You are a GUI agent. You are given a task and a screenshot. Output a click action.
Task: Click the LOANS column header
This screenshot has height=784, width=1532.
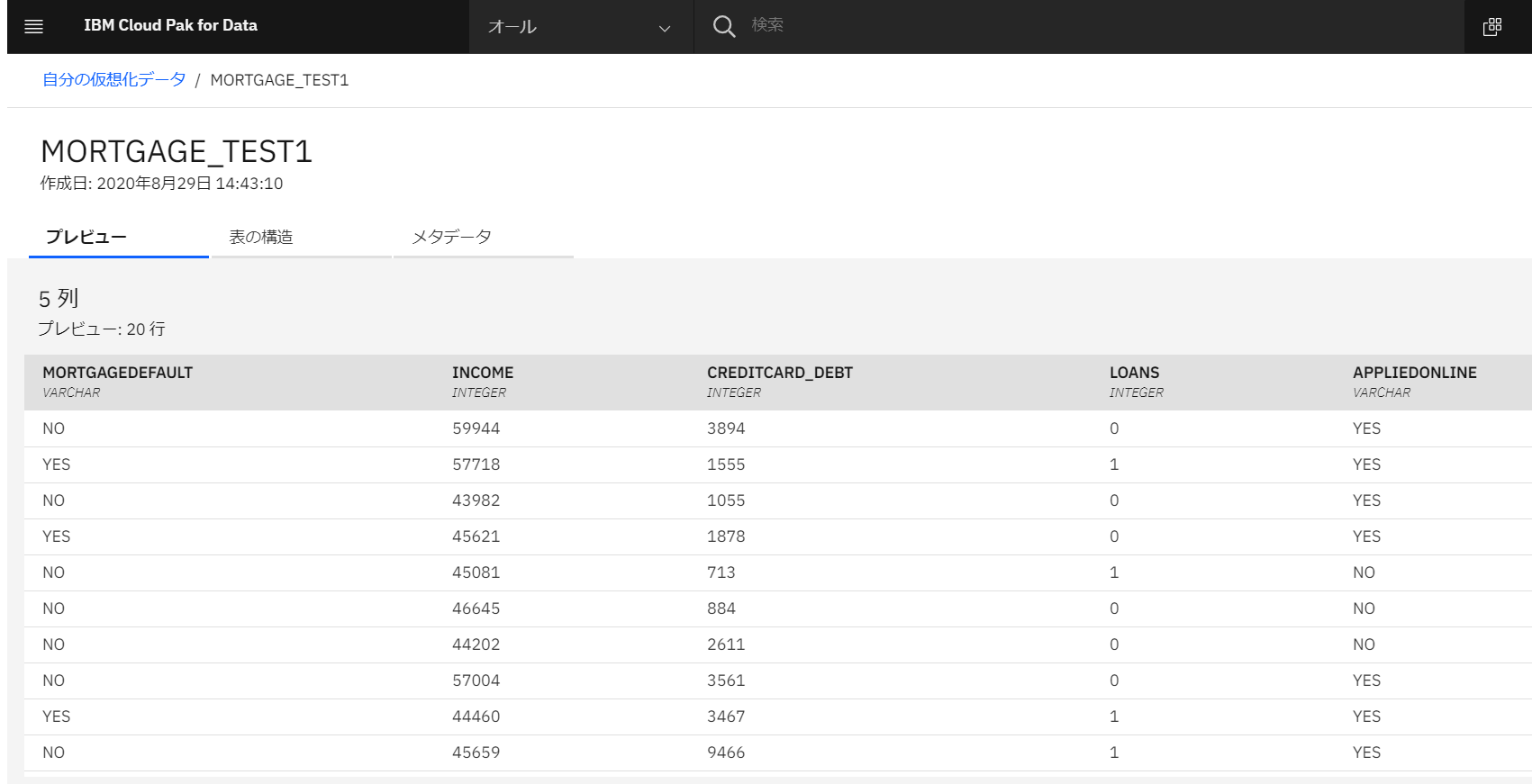coord(1134,373)
